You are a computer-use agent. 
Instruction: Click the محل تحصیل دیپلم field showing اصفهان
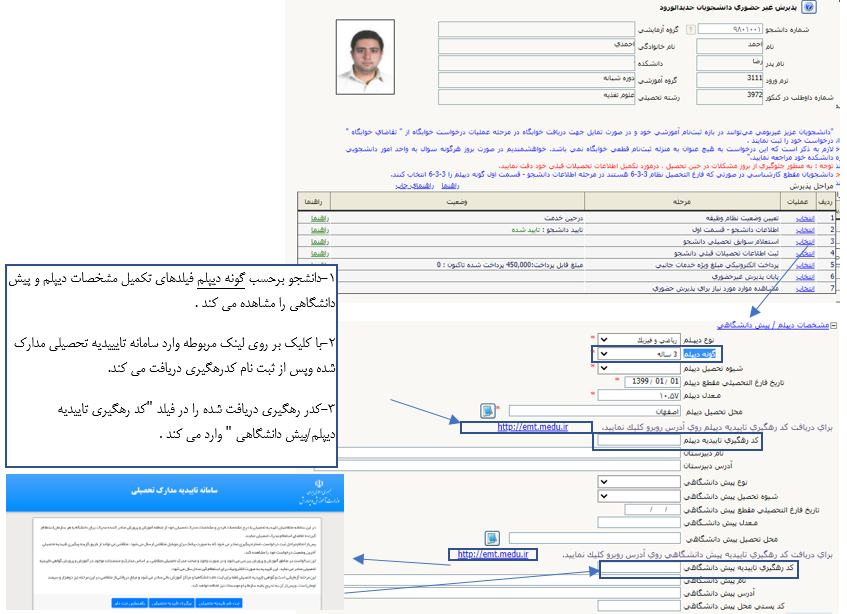594,411
